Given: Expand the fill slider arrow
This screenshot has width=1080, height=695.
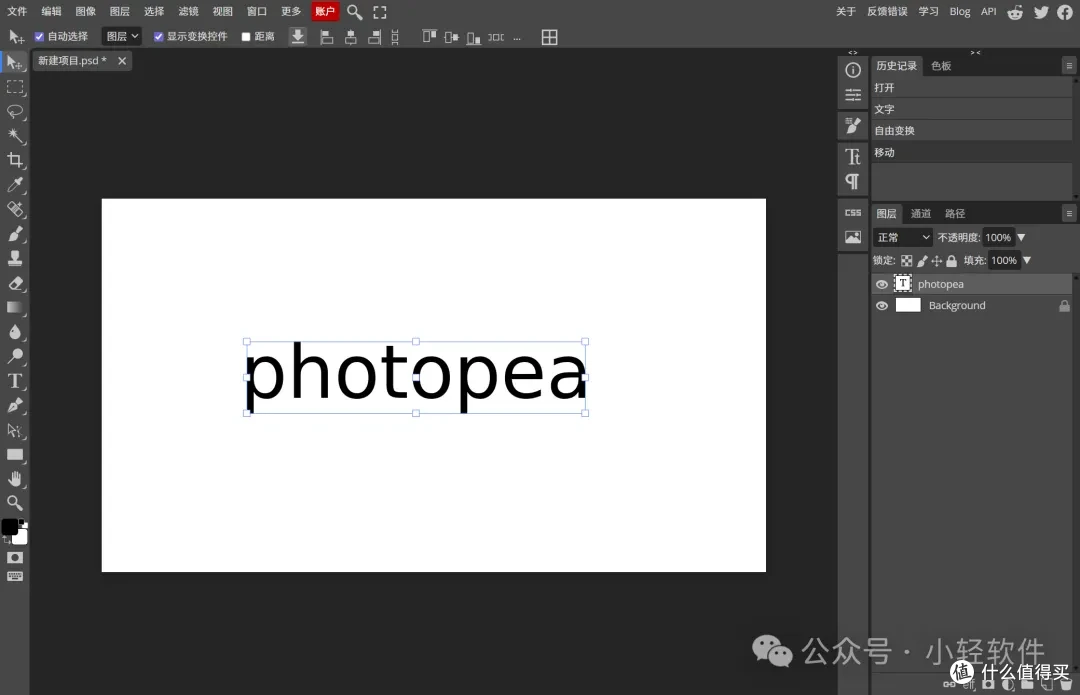Looking at the screenshot, I should pyautogui.click(x=1027, y=260).
